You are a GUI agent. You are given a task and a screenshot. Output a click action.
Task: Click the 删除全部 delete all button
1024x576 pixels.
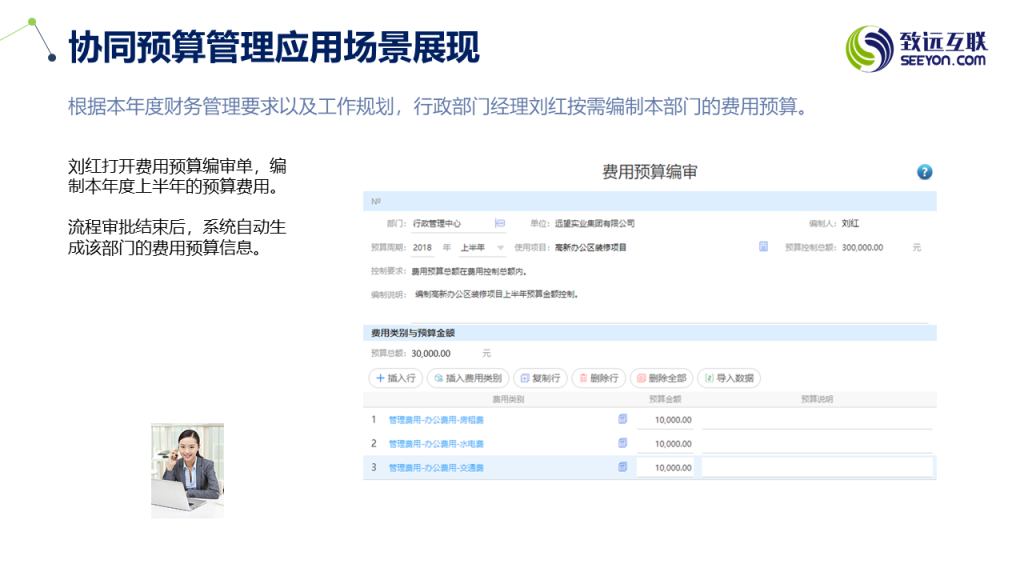pos(661,379)
